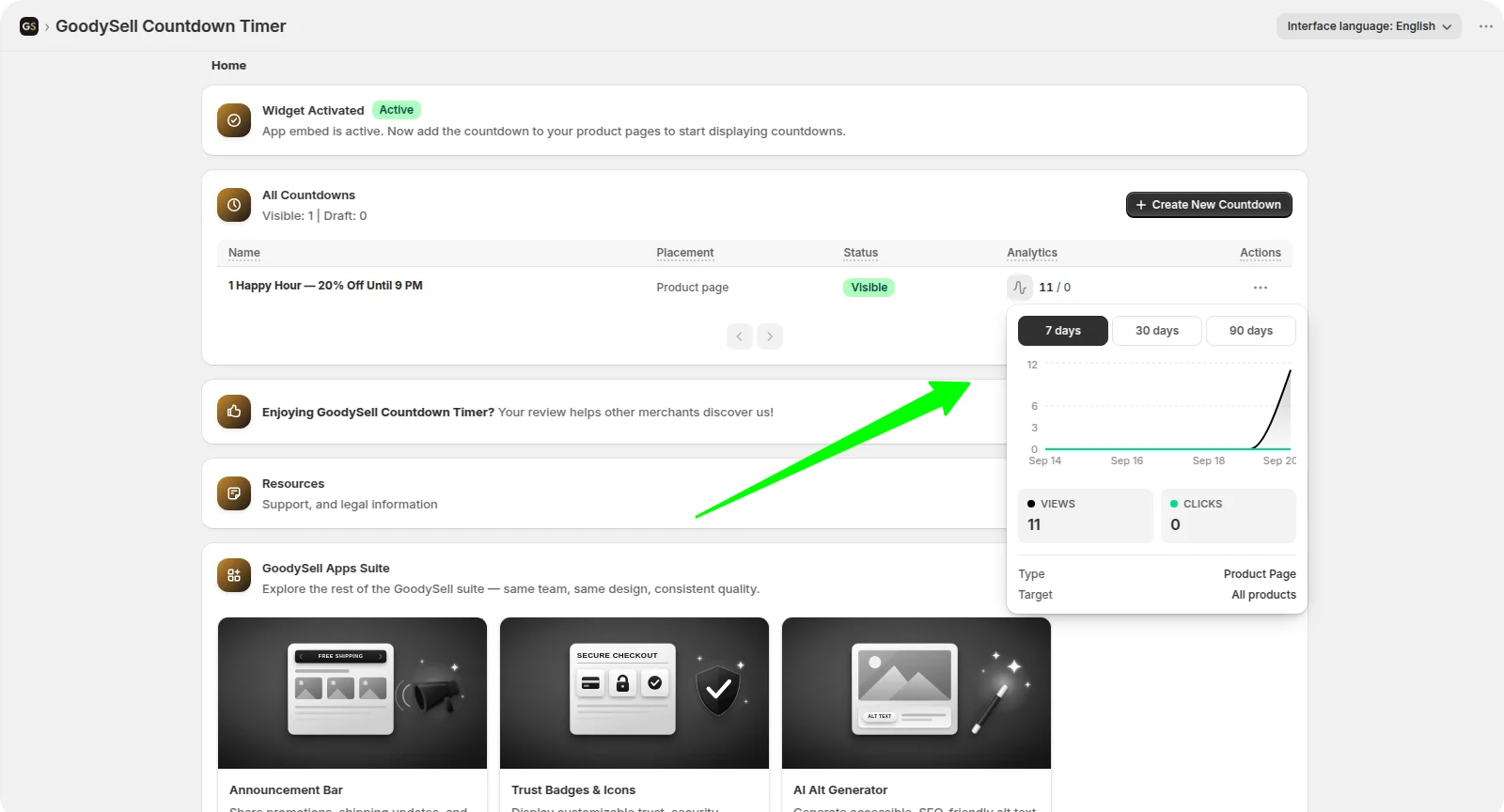This screenshot has height=812, width=1504.
Task: Open the actions menu for Happy Hour row
Action: coord(1261,288)
